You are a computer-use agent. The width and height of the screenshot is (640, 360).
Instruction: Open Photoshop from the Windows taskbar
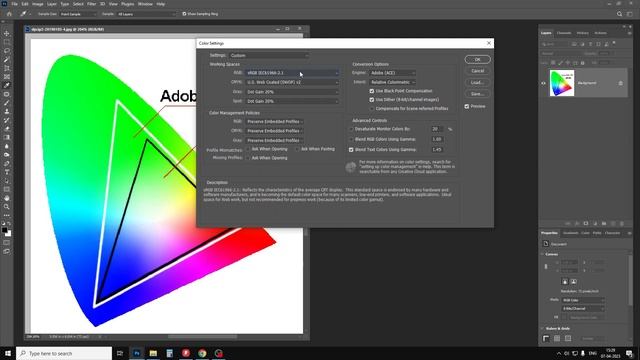(137, 353)
